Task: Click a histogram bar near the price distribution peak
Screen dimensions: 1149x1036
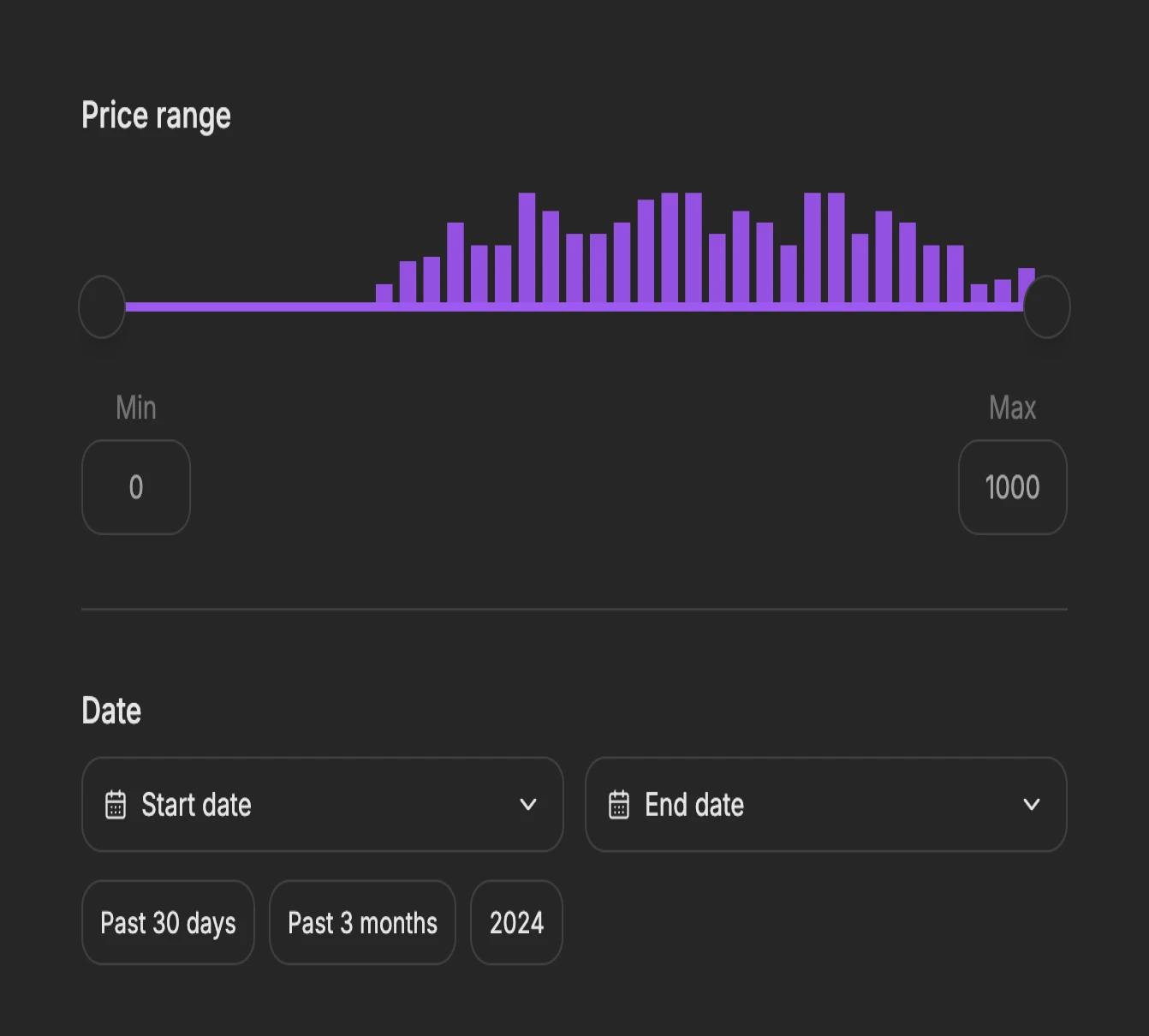Action: coord(669,248)
